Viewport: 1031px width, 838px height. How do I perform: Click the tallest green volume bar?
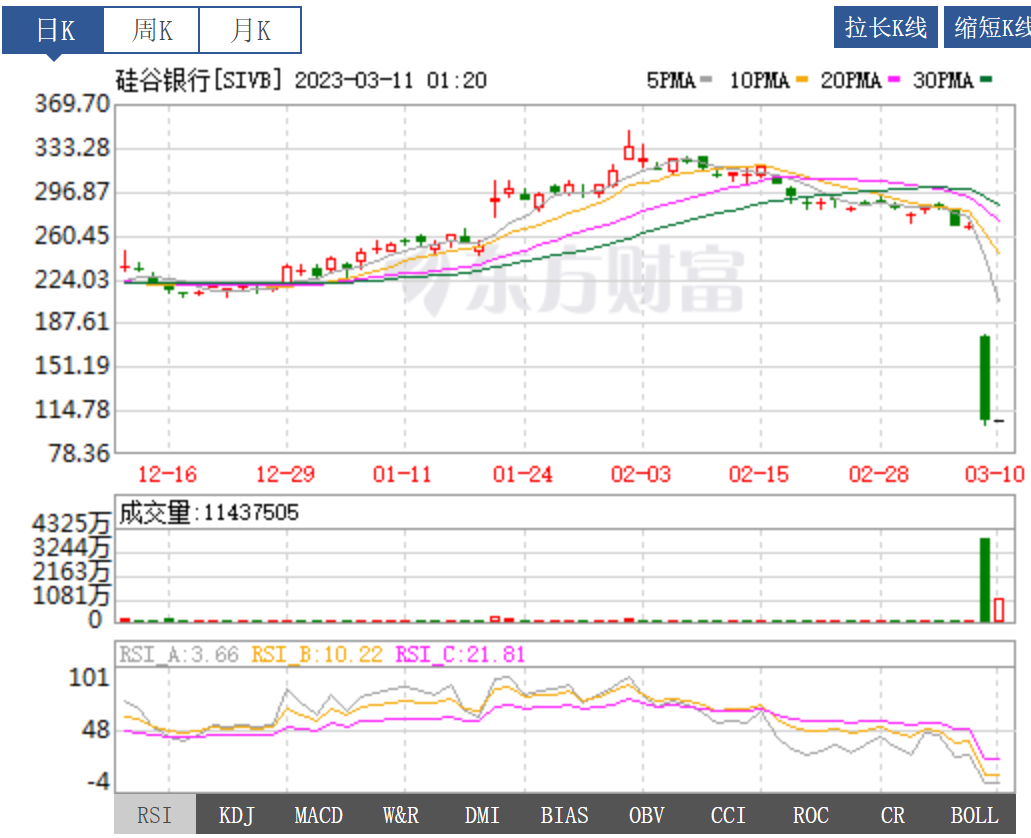[x=984, y=580]
